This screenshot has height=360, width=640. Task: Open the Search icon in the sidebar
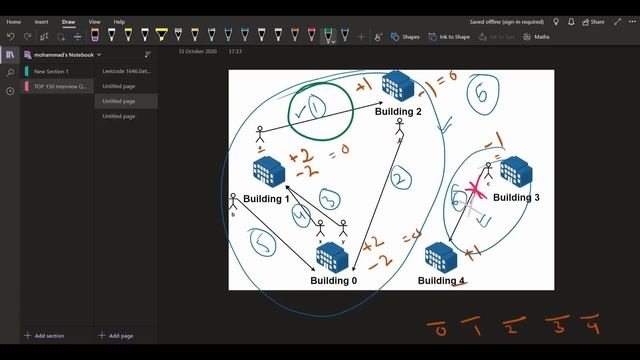10,73
